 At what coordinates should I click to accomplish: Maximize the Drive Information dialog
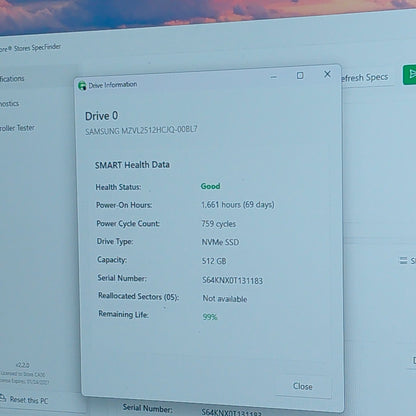pos(300,76)
